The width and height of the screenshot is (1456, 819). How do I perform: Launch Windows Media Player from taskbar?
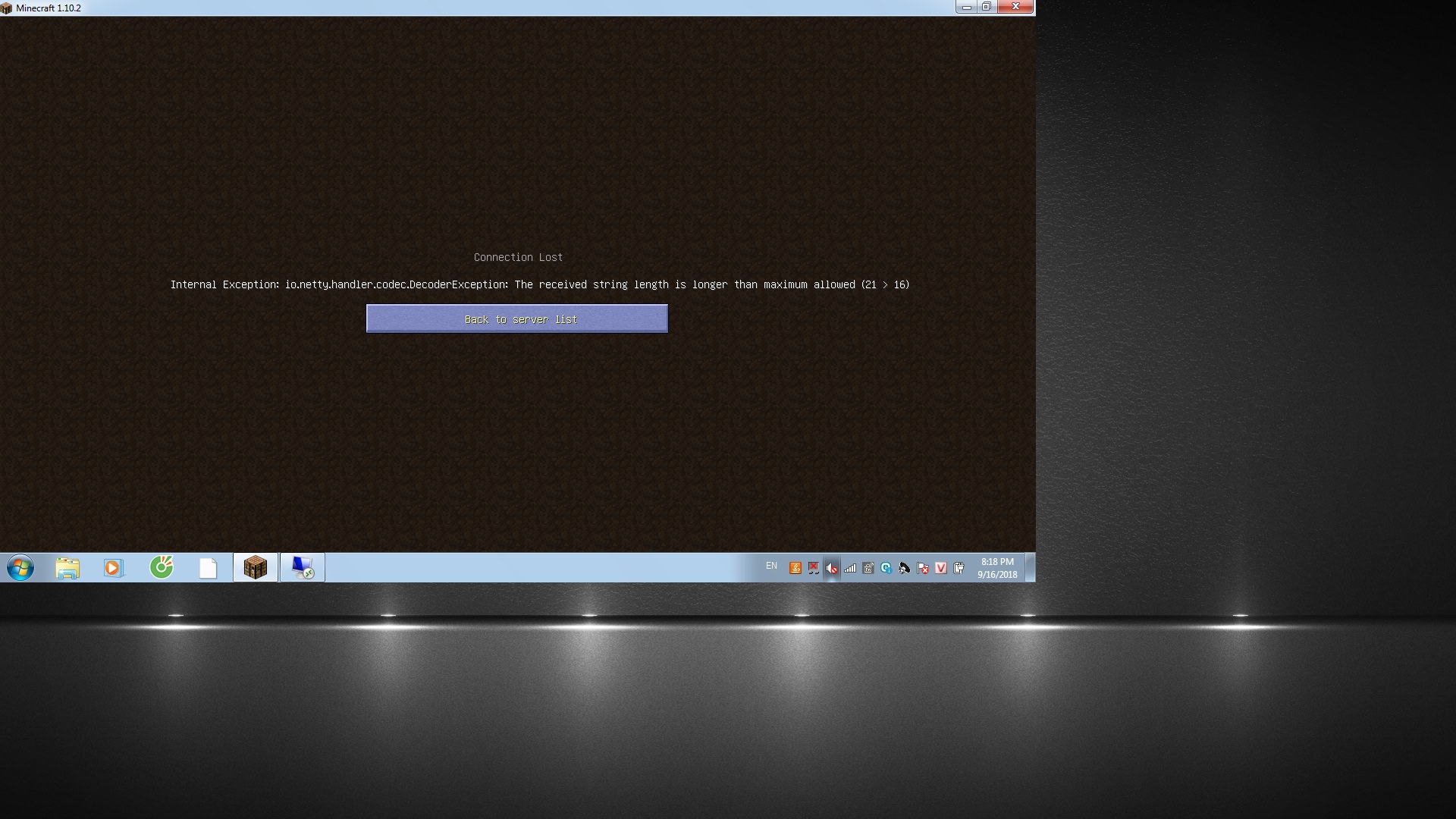(x=114, y=567)
